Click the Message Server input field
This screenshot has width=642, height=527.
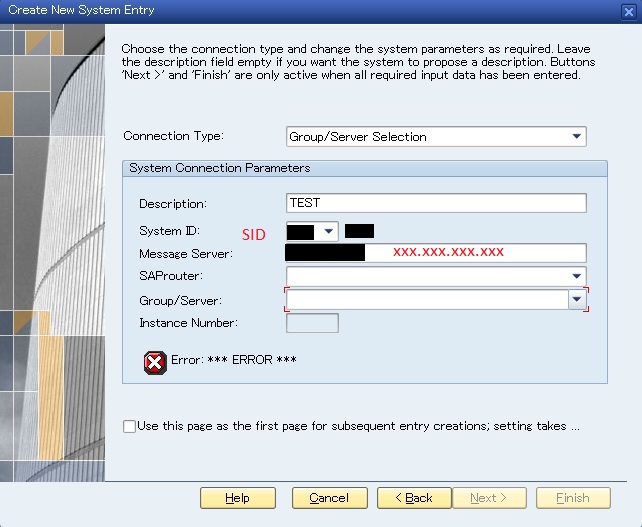(436, 253)
